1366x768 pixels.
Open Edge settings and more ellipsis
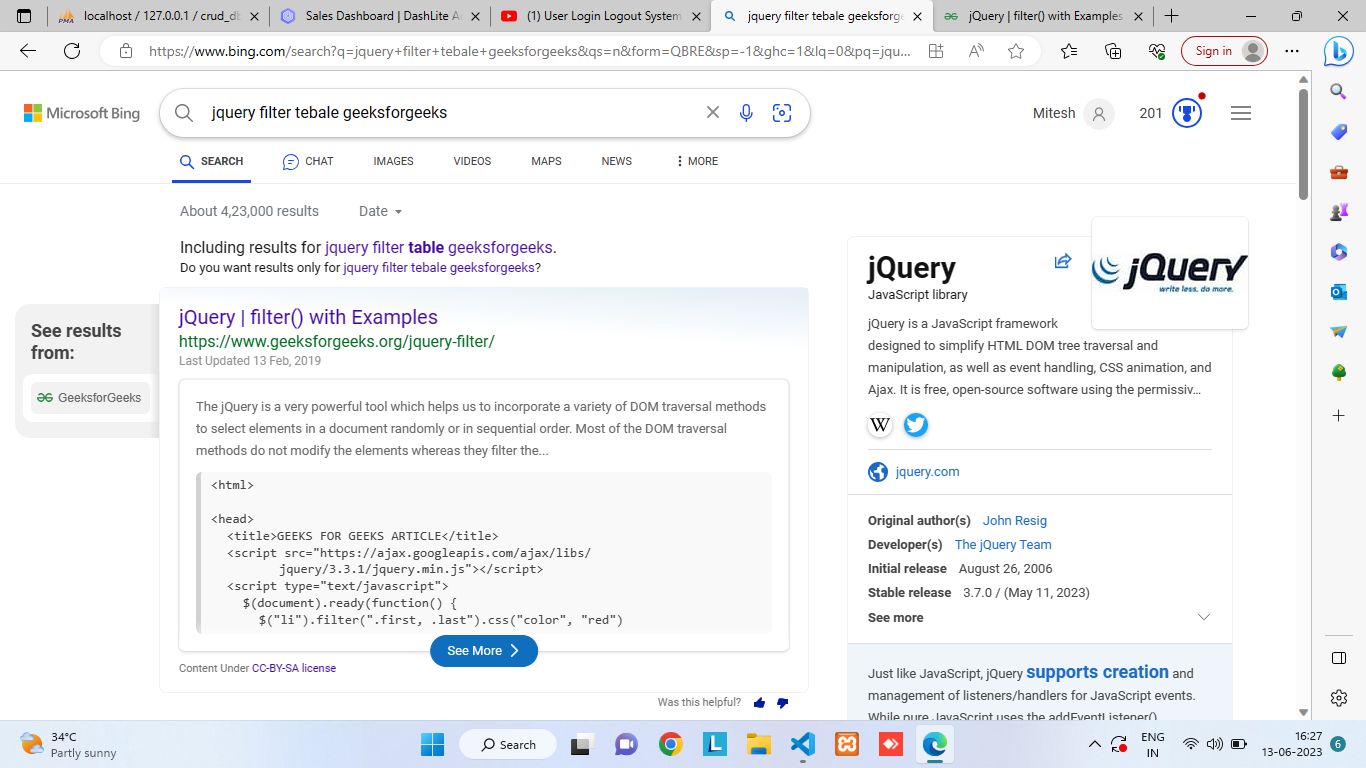tap(1292, 51)
